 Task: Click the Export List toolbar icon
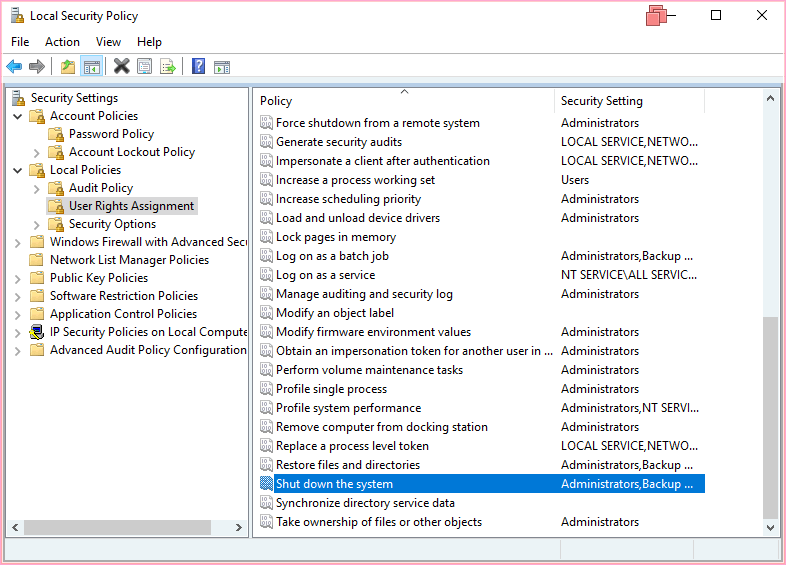[168, 67]
